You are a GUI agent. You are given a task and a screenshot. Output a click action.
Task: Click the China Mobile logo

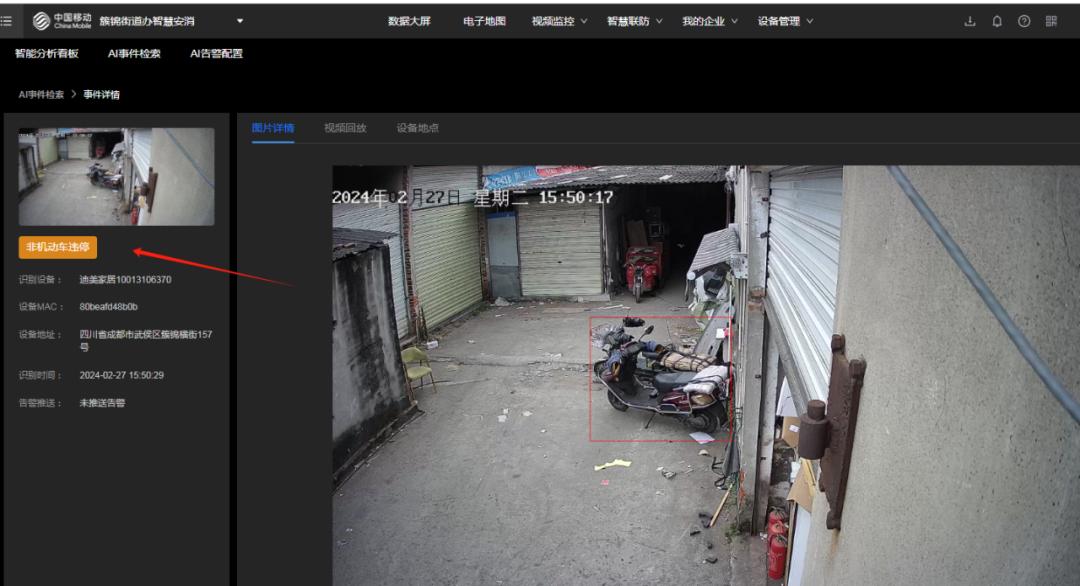coord(61,21)
